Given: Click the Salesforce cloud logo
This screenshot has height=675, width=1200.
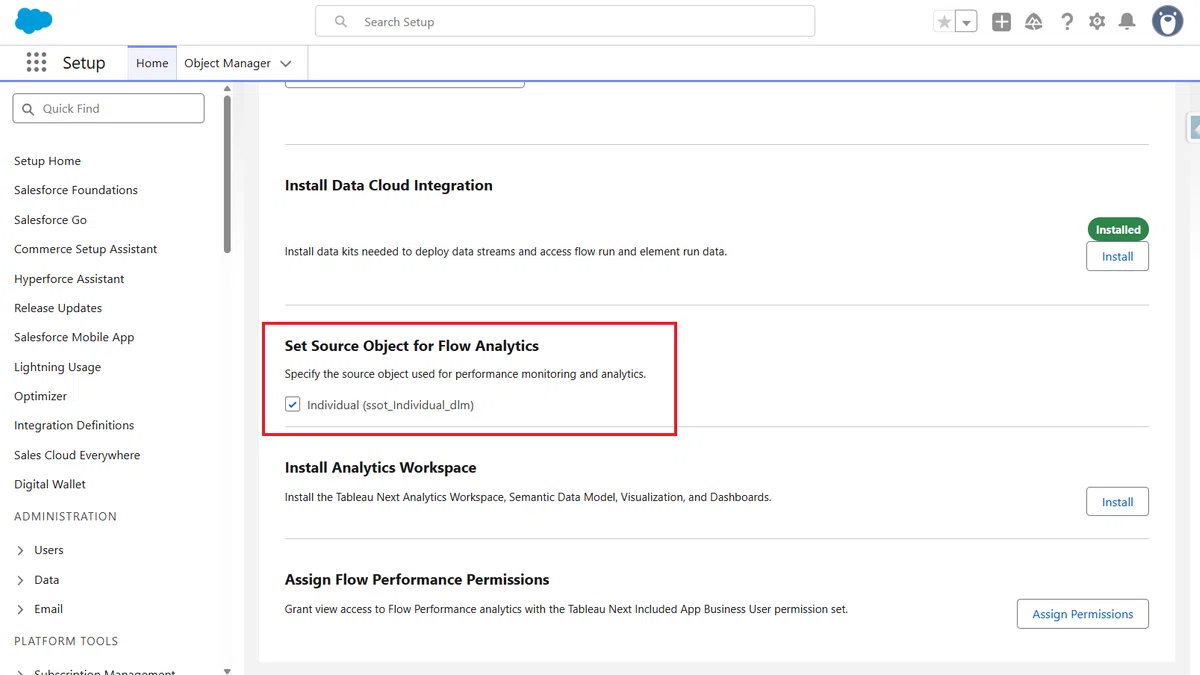Looking at the screenshot, I should pos(34,20).
